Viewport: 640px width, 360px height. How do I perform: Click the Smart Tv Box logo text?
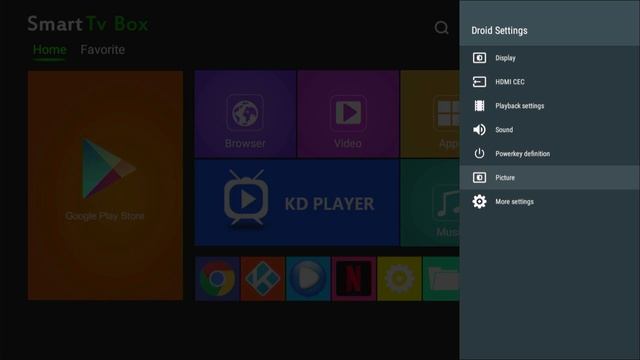[88, 24]
